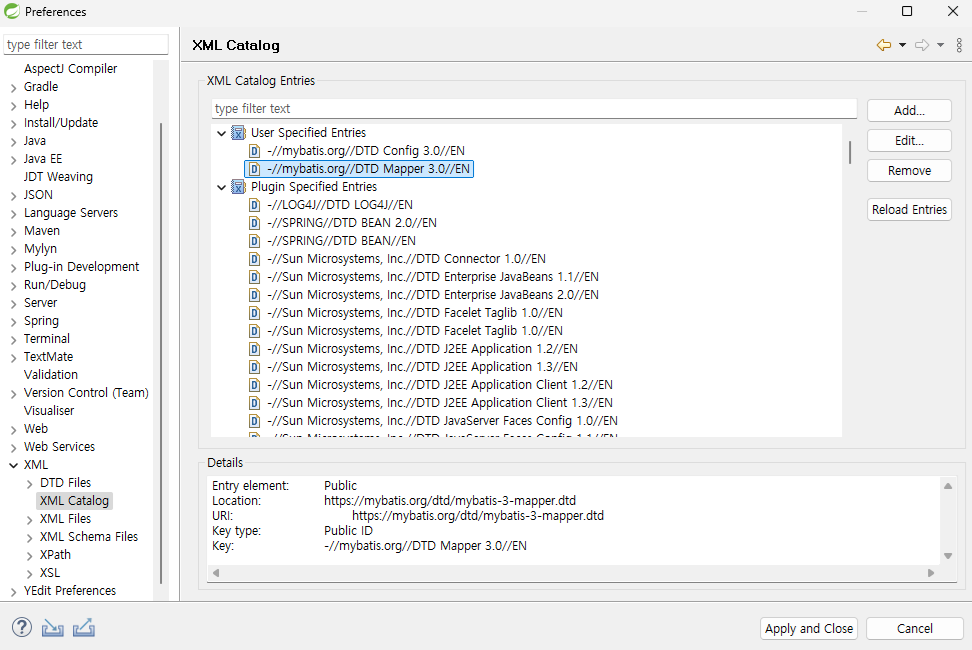Select the AspectJ Compiler preference page
Viewport: 972px width, 650px height.
pyautogui.click(x=70, y=68)
